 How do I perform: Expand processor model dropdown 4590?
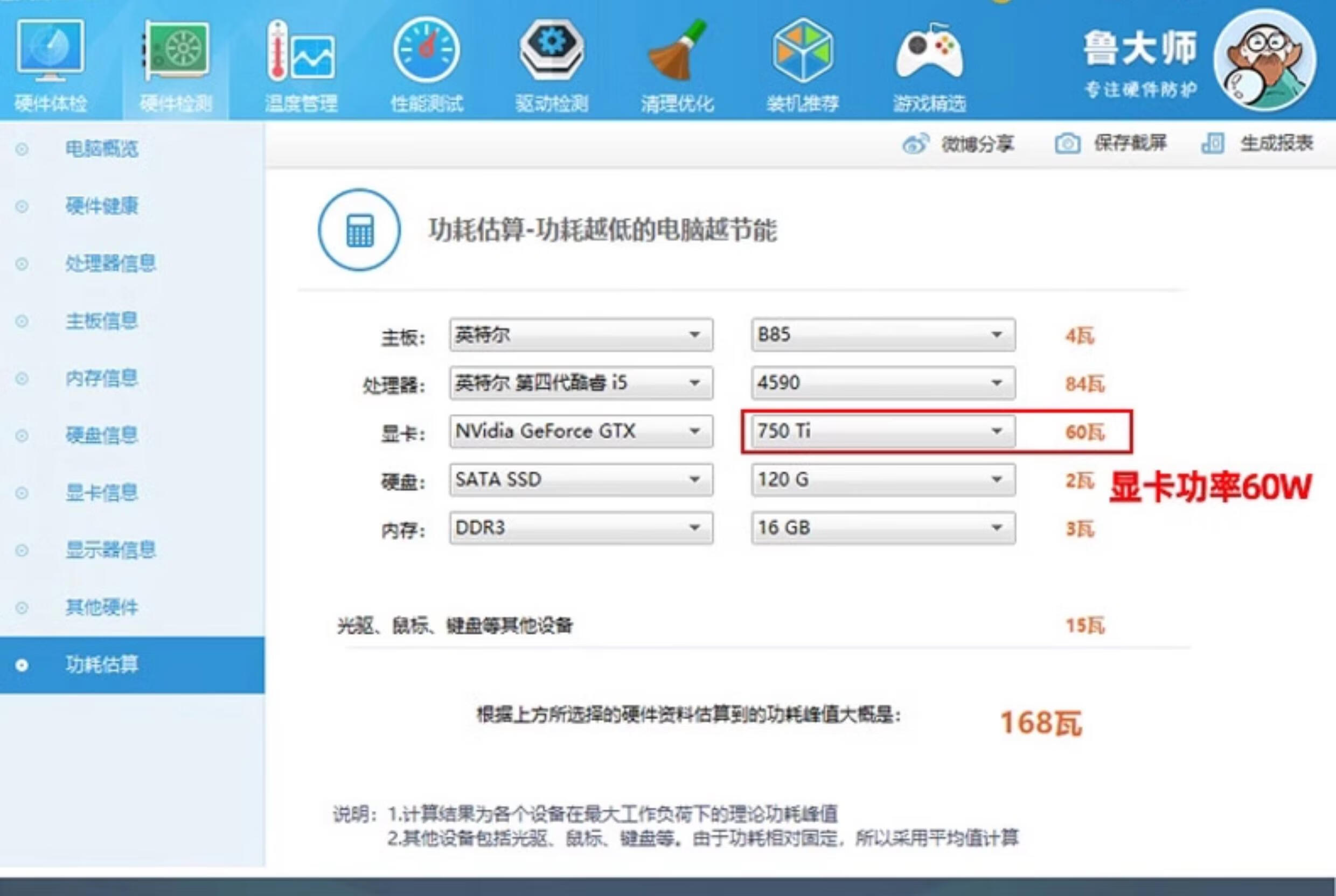pos(883,382)
